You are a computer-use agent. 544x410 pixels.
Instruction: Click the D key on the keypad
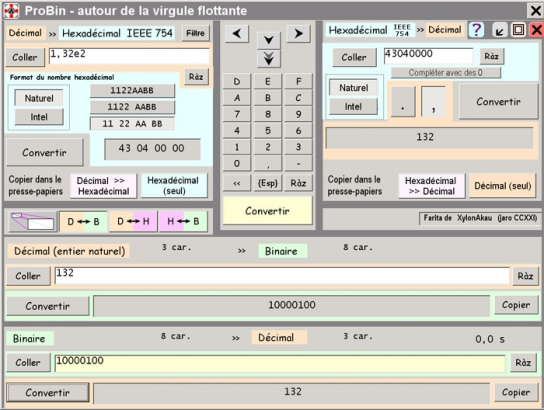point(237,82)
